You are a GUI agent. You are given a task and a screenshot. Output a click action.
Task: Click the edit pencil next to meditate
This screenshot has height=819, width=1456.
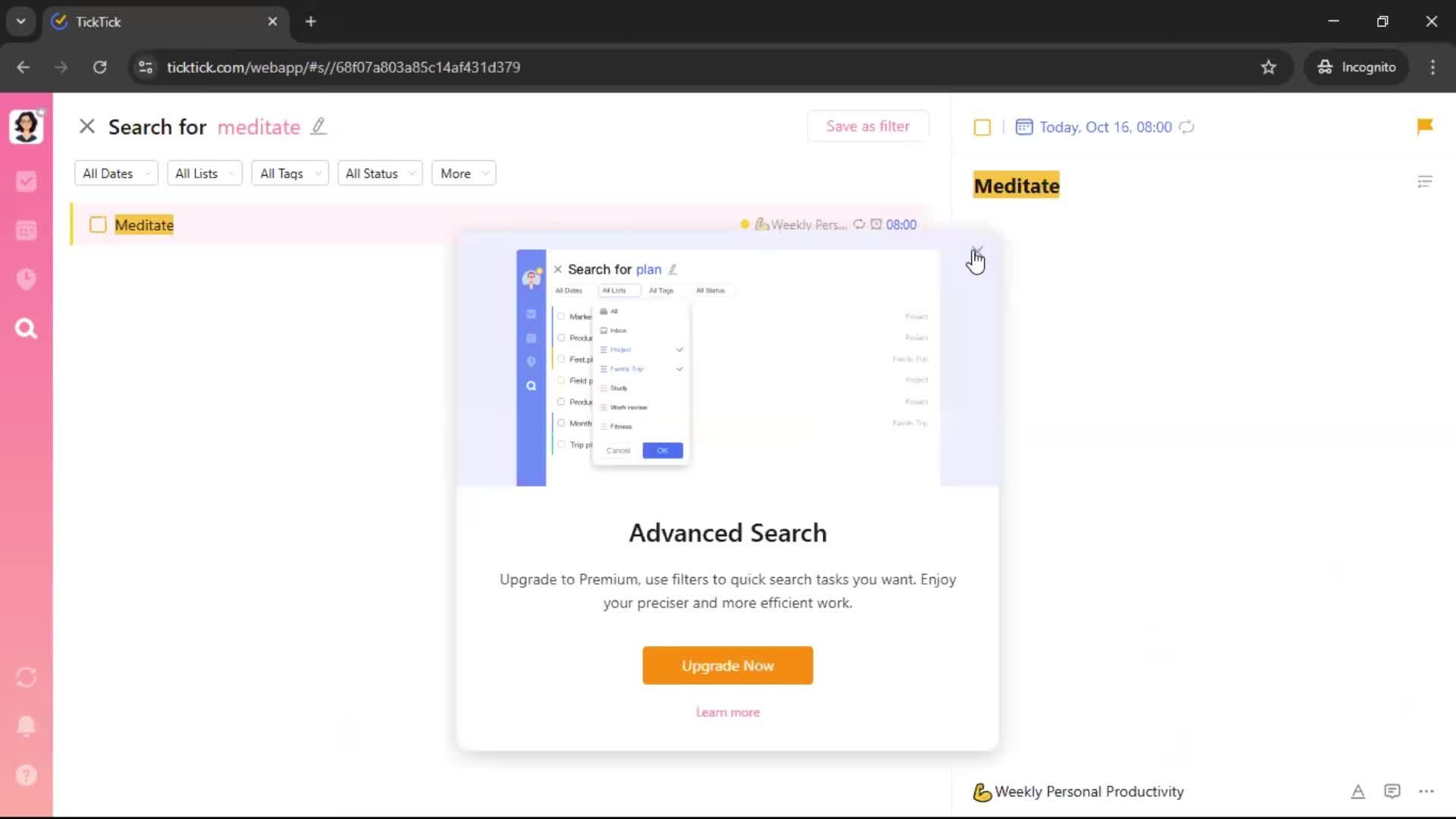point(318,127)
